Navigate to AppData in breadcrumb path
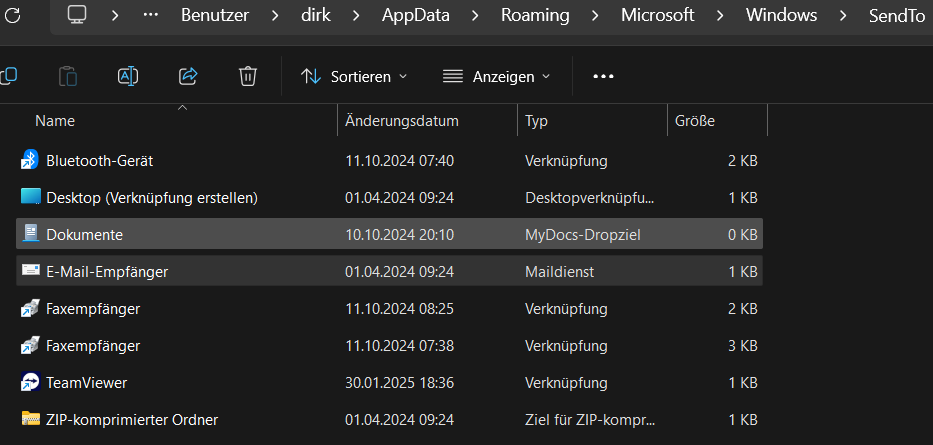 [x=416, y=16]
